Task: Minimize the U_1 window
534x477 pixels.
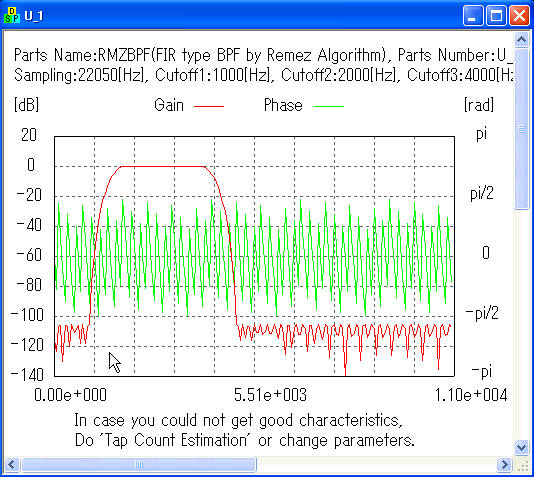Action: [x=473, y=16]
